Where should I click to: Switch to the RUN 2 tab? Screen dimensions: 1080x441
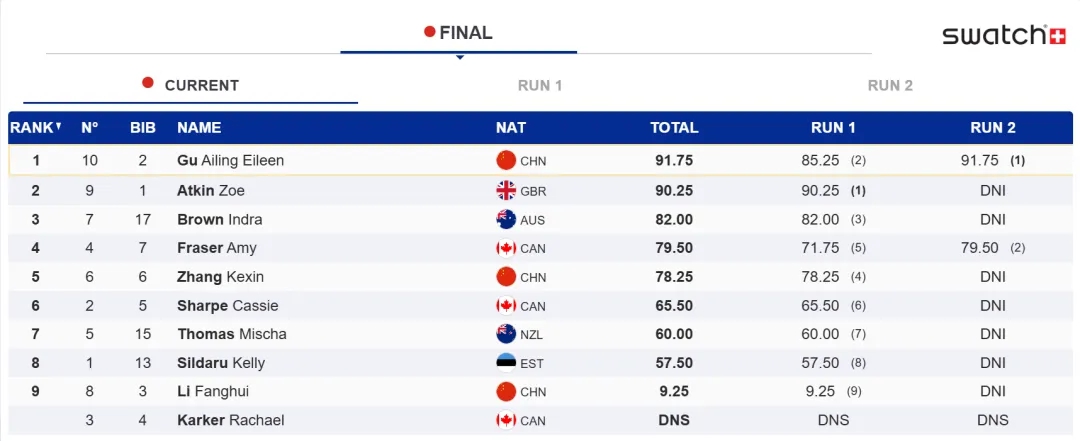(x=890, y=85)
